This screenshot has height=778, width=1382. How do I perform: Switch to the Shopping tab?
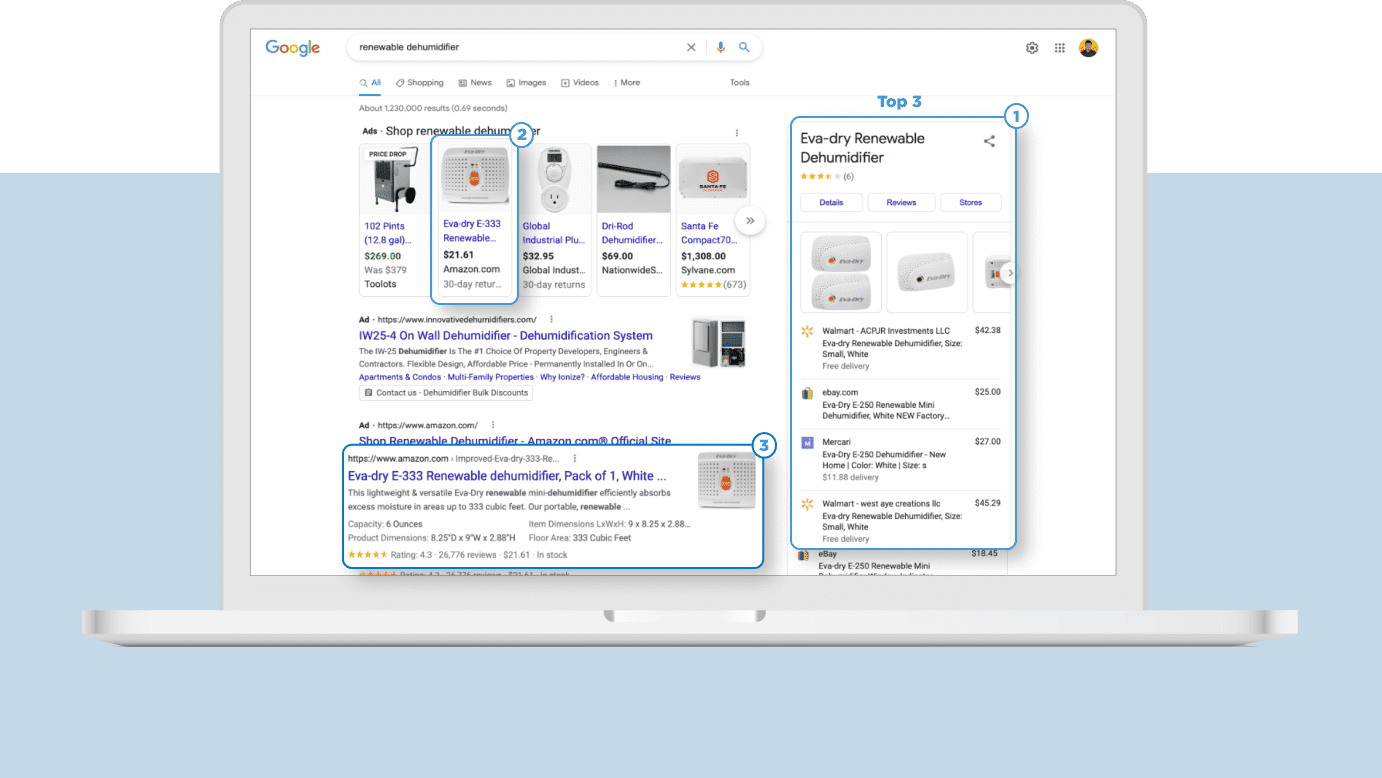click(x=420, y=83)
